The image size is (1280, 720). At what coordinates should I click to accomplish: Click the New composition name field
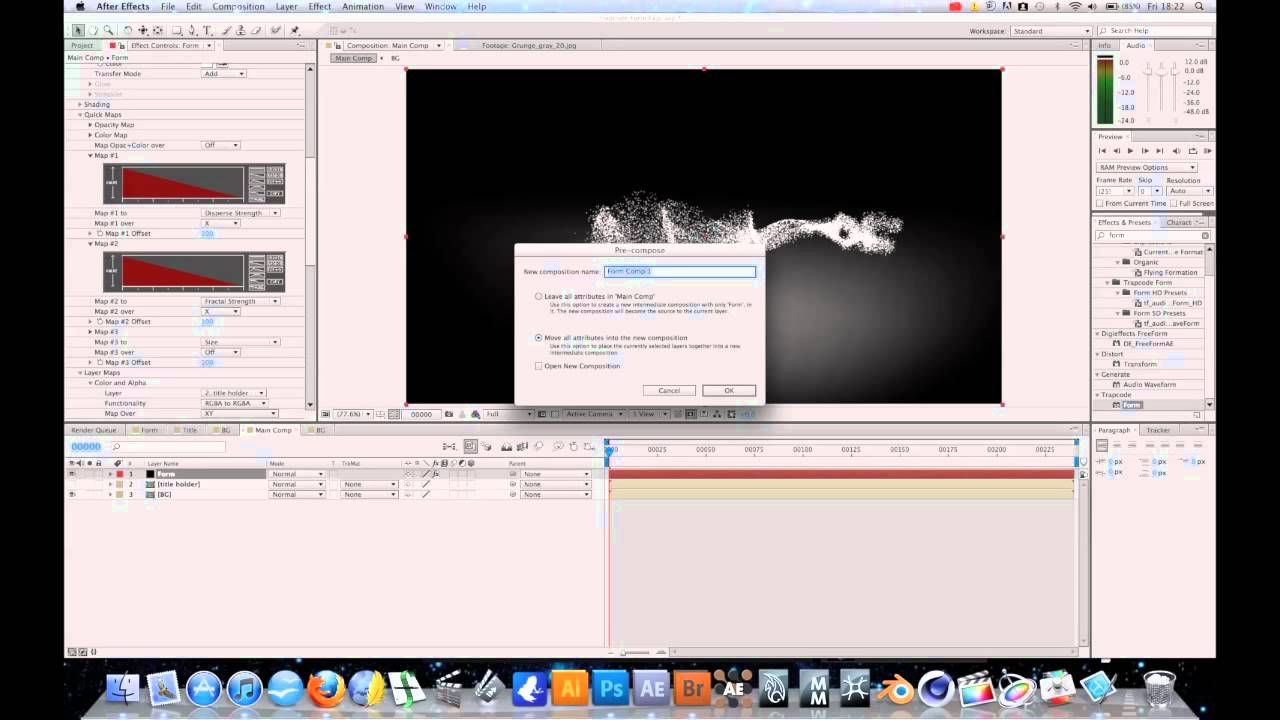(680, 271)
